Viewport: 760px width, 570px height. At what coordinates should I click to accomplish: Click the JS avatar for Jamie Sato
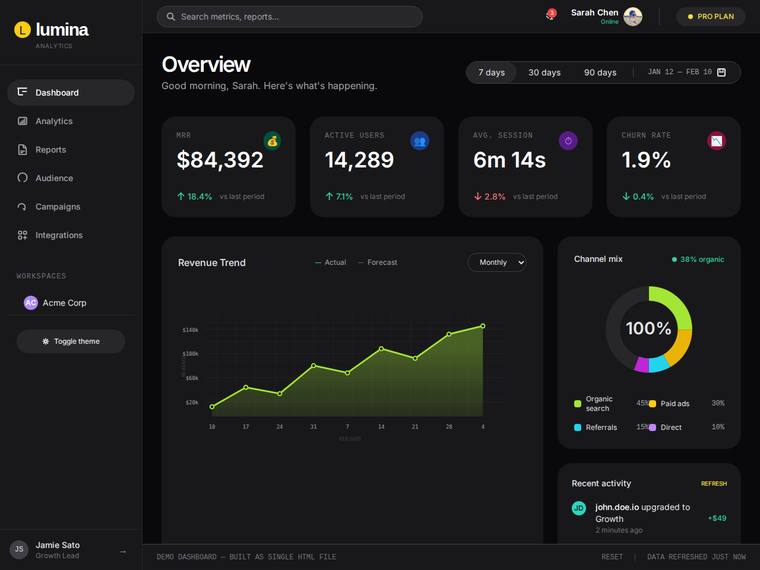click(19, 549)
